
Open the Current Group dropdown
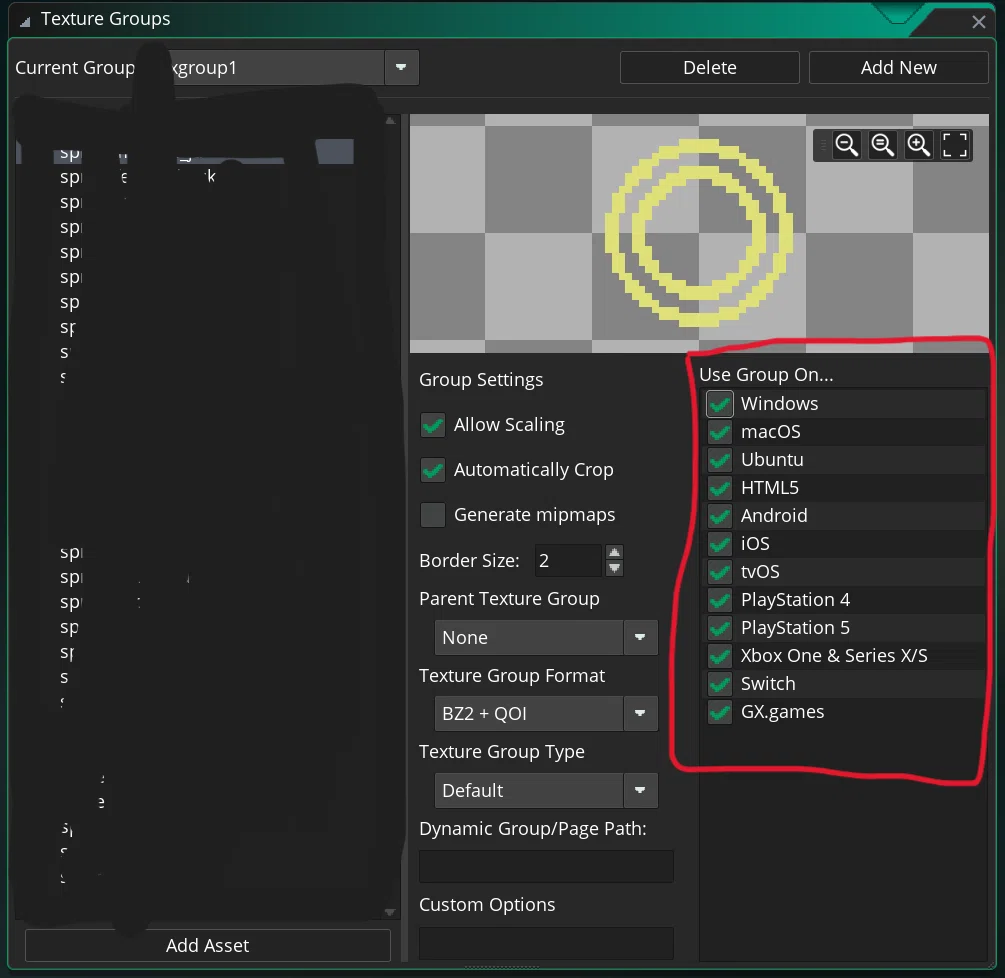tap(401, 67)
